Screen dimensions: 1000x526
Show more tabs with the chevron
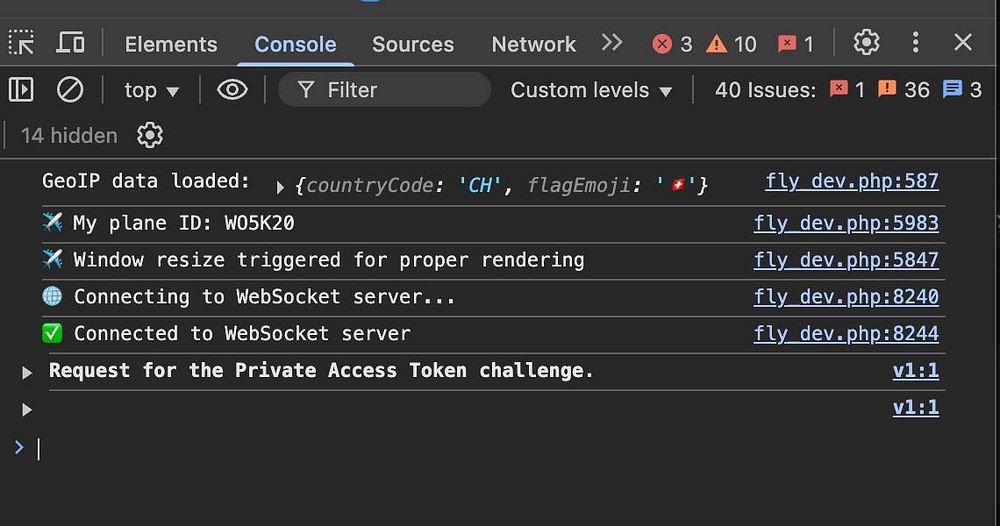point(612,43)
